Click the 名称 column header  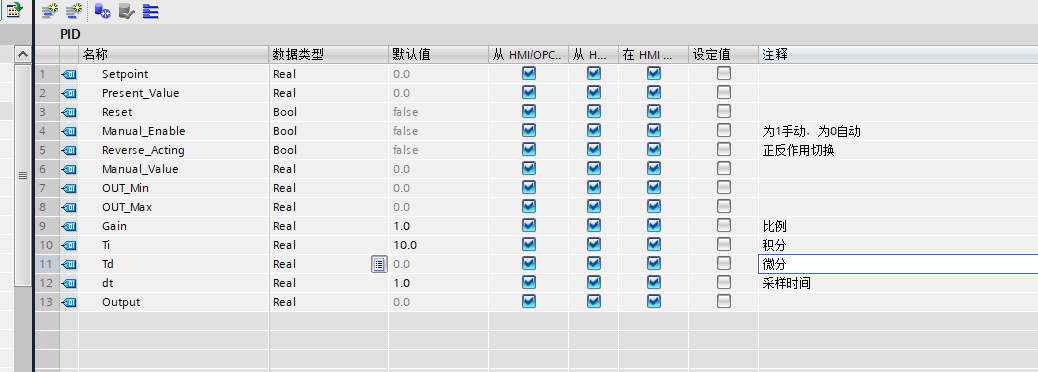(173, 55)
